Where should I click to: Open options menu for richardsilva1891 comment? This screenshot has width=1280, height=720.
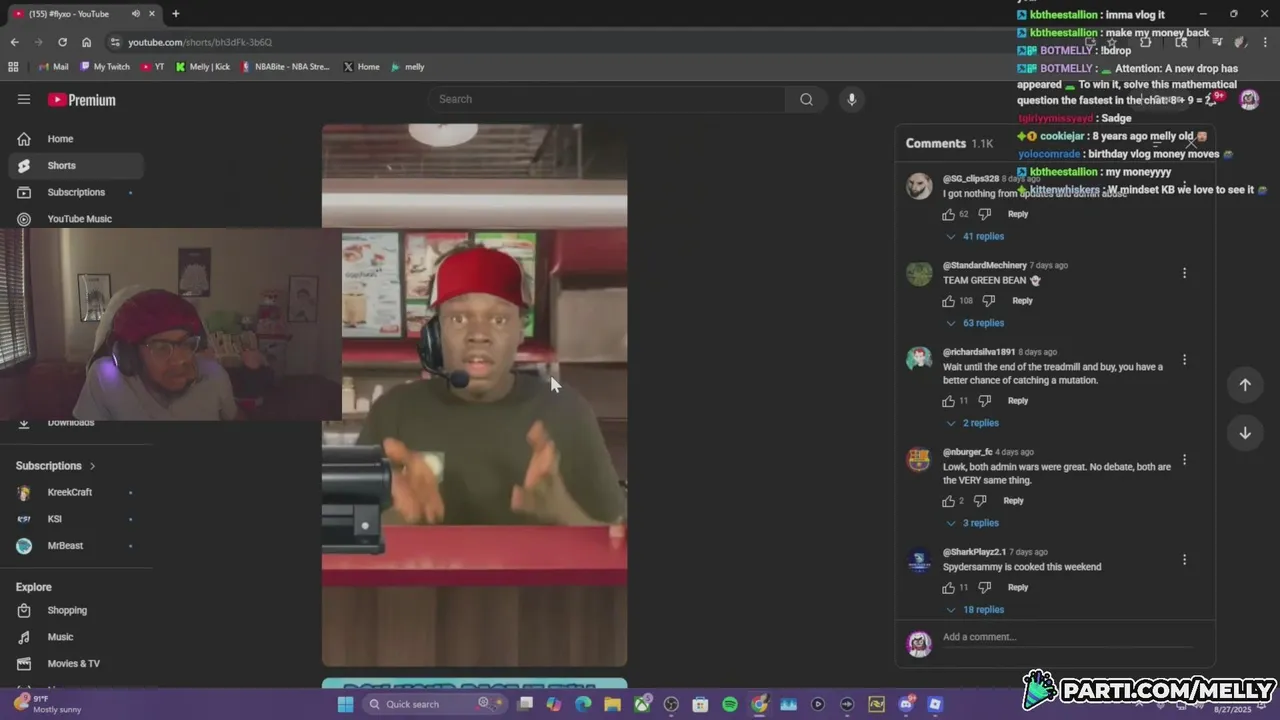(x=1184, y=360)
